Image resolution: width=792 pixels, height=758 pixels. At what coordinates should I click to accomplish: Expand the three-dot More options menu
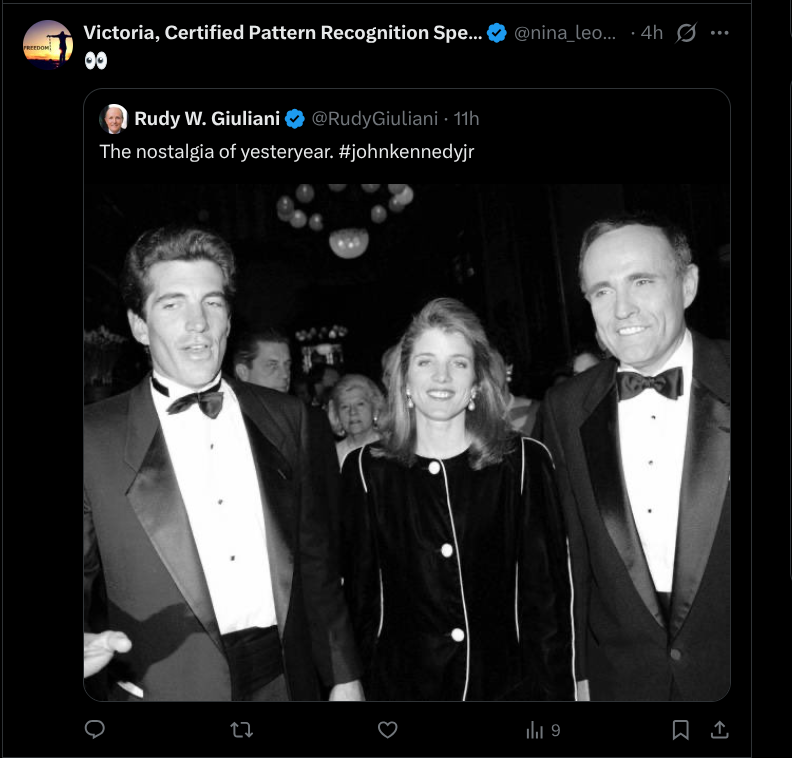[x=720, y=33]
